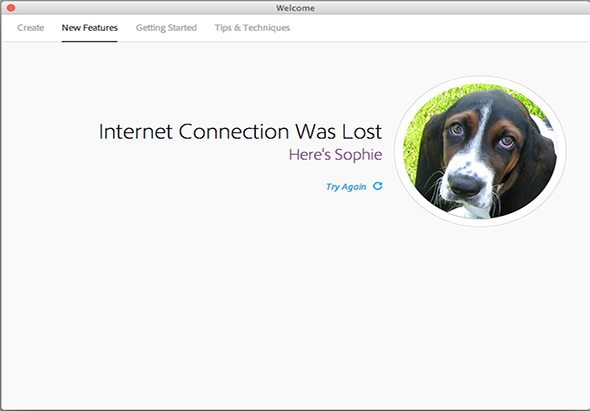This screenshot has width=590, height=411.
Task: Go to the Tips & Techniques tab
Action: pos(252,28)
